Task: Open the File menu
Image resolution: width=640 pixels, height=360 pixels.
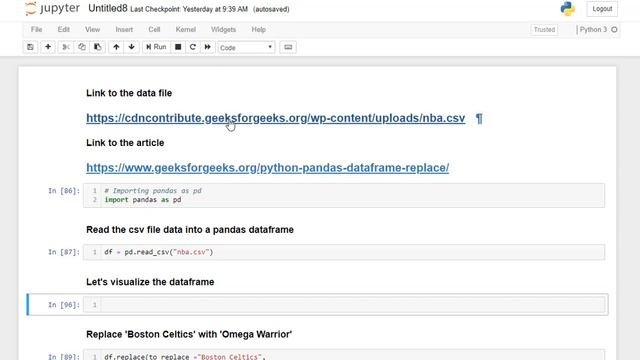Action: (36, 29)
